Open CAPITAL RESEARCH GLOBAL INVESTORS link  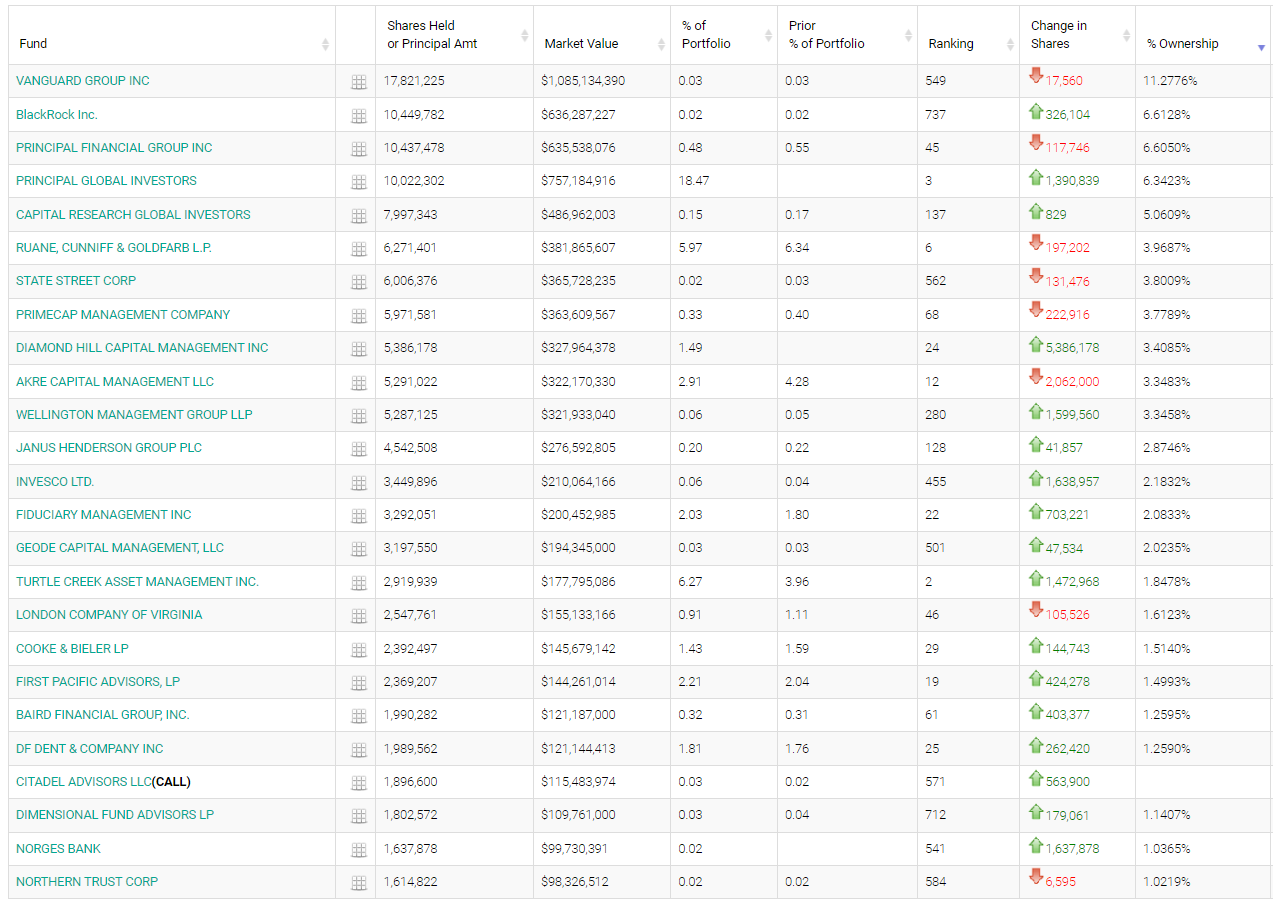133,215
